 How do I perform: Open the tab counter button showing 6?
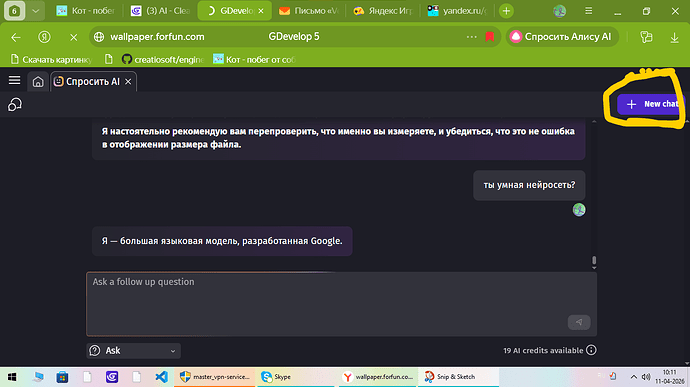[14, 11]
